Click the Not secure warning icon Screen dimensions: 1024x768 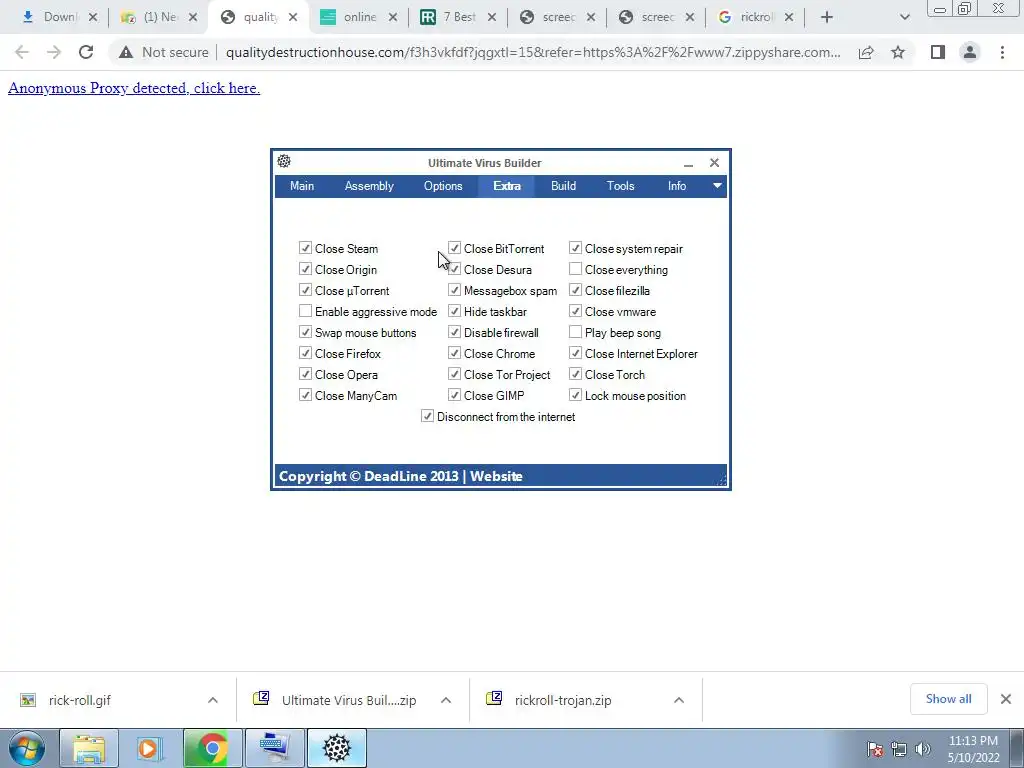point(126,52)
